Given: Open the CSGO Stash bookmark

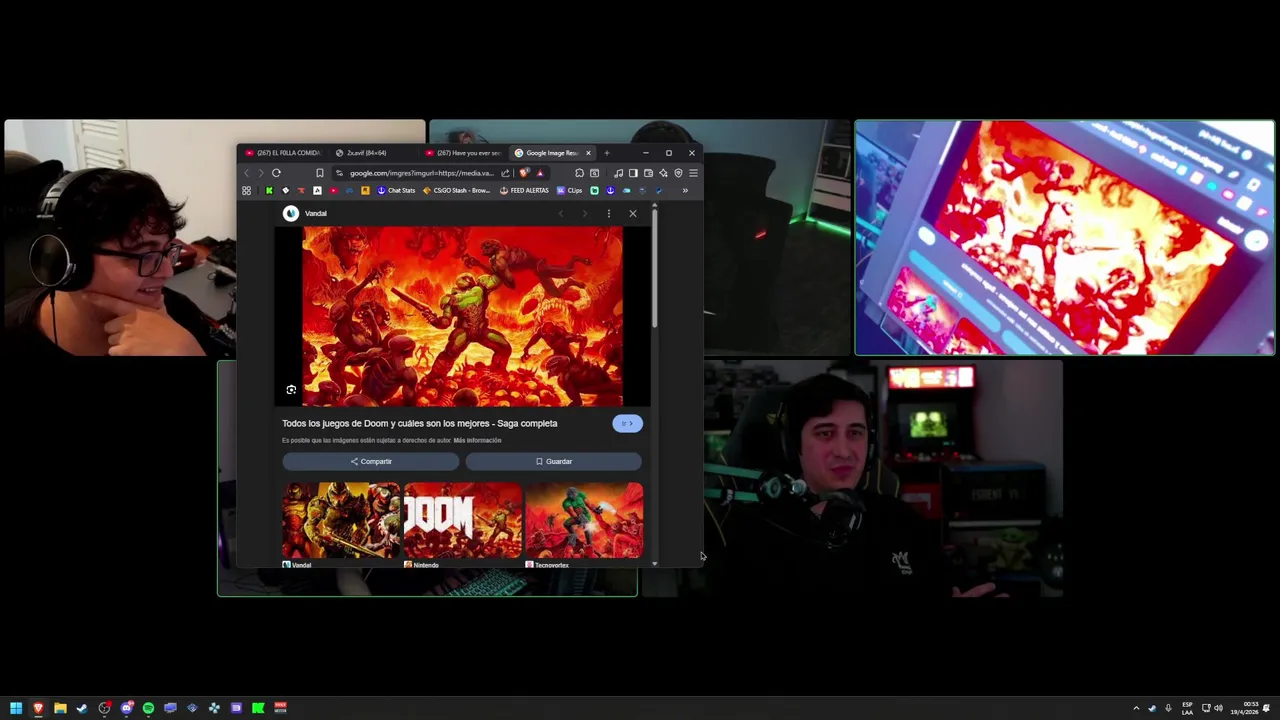Looking at the screenshot, I should pyautogui.click(x=456, y=190).
